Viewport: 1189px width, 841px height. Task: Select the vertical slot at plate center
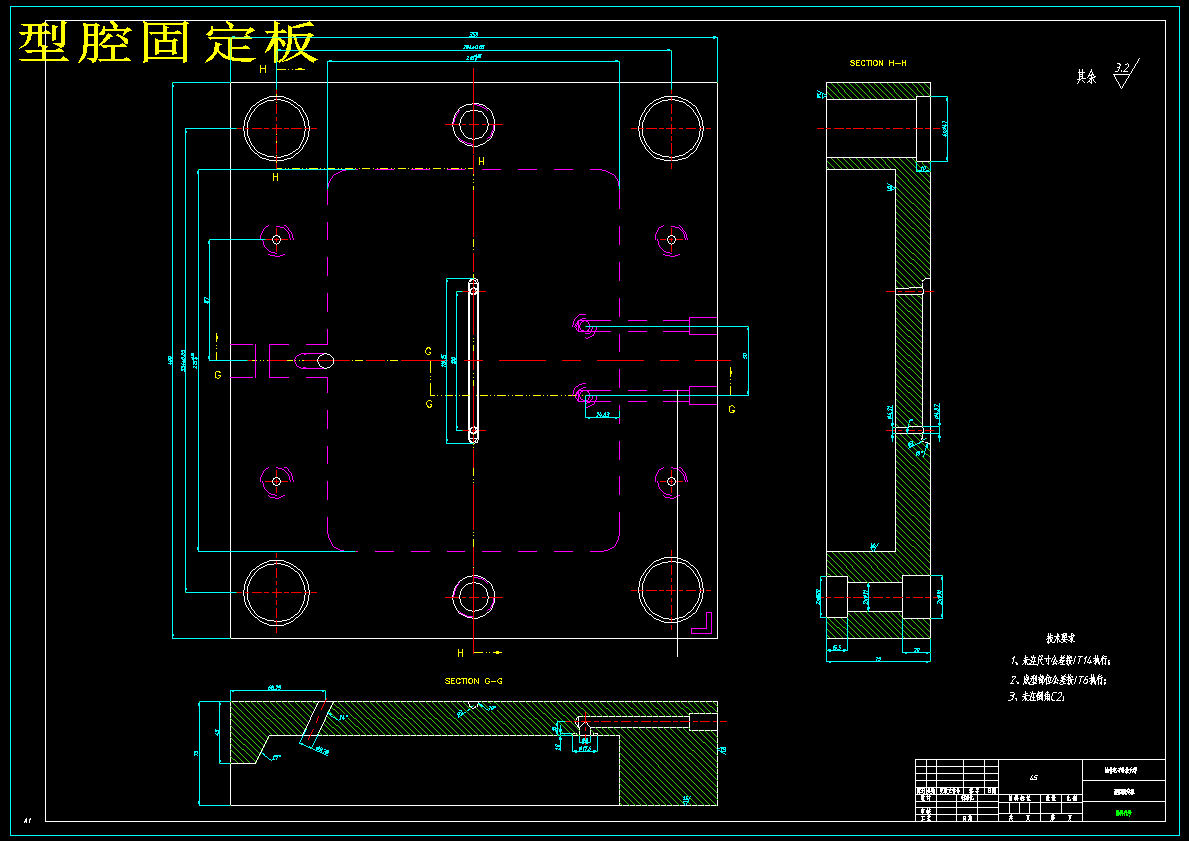[x=474, y=361]
